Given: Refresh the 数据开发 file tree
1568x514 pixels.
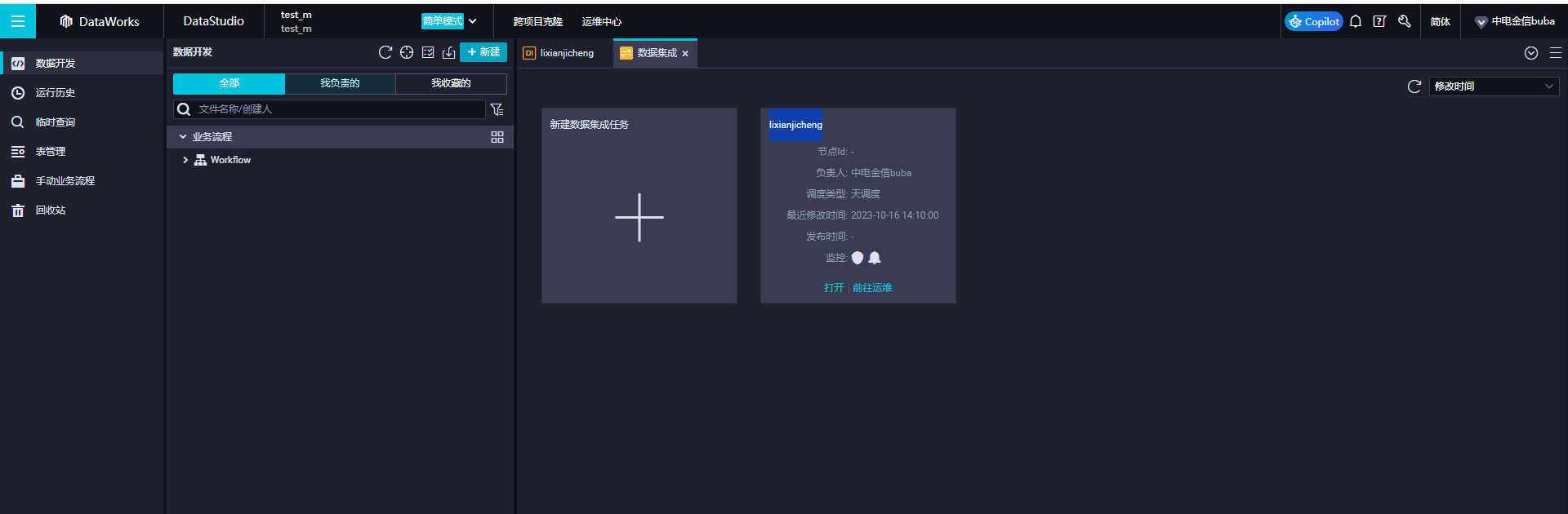Looking at the screenshot, I should tap(385, 52).
